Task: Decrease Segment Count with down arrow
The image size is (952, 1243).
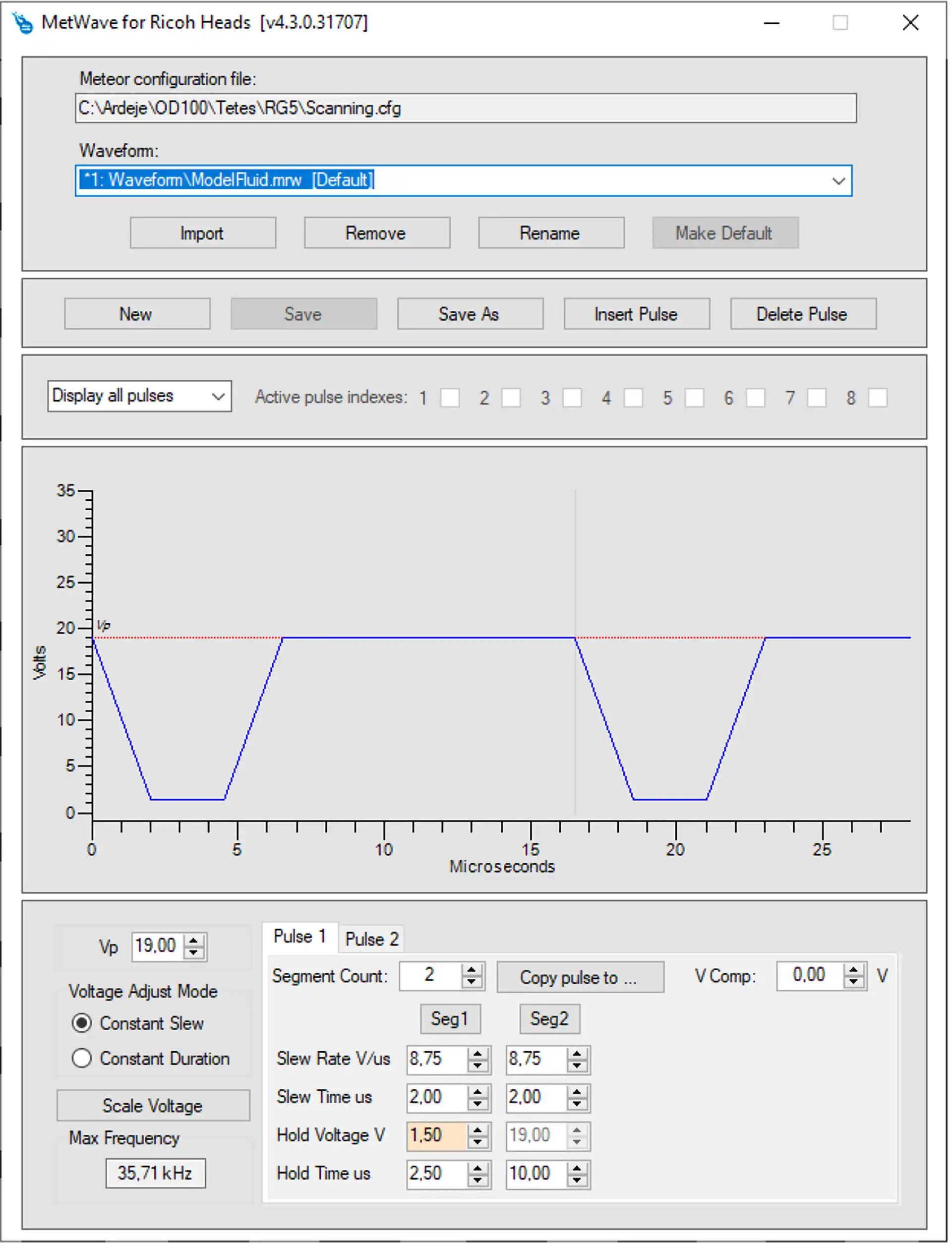Action: coord(471,982)
